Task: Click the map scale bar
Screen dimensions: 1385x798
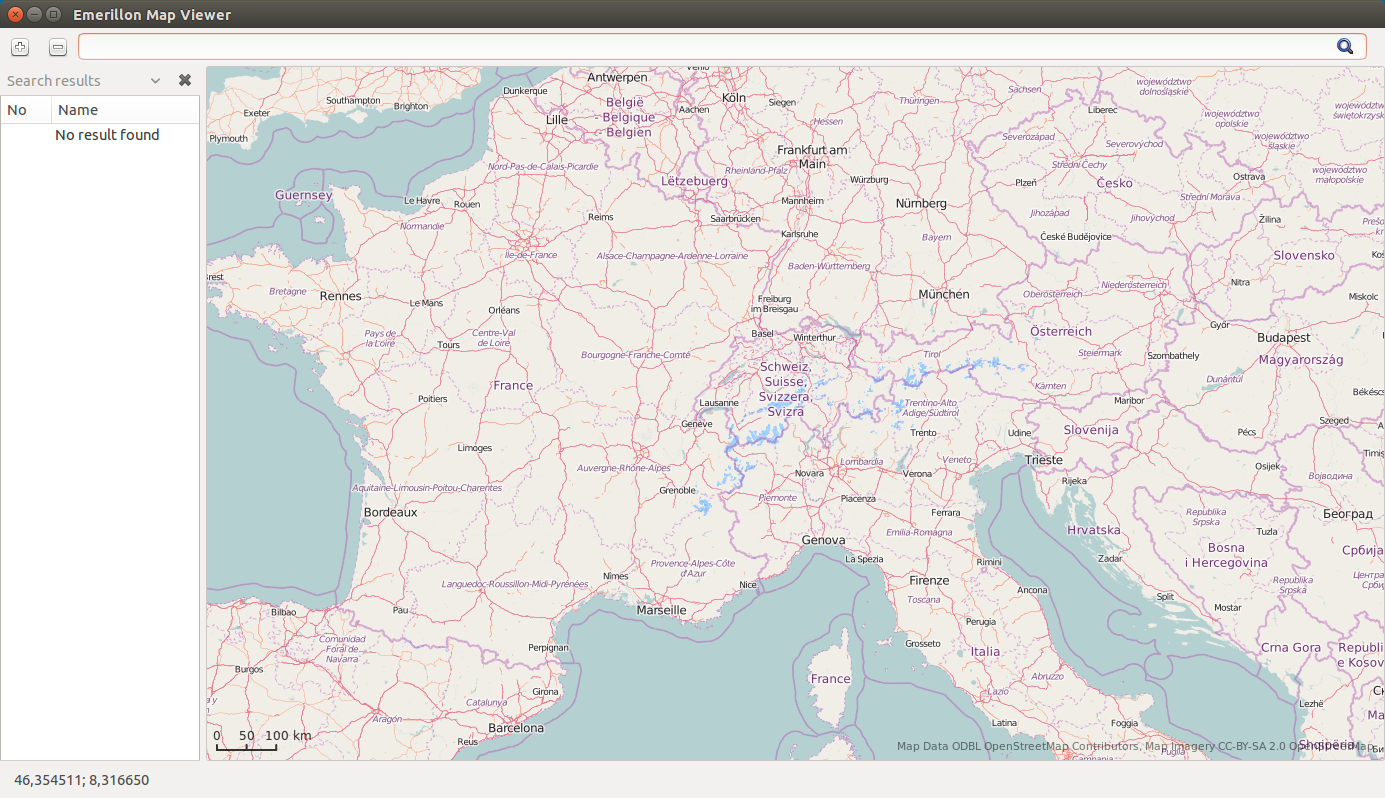Action: pos(248,742)
